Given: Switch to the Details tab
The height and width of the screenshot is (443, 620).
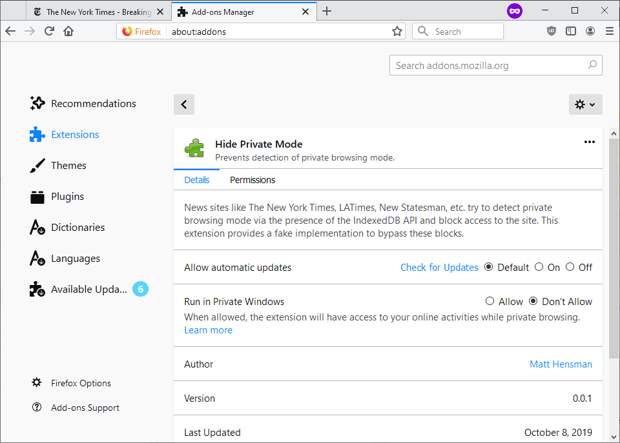Looking at the screenshot, I should click(x=197, y=180).
